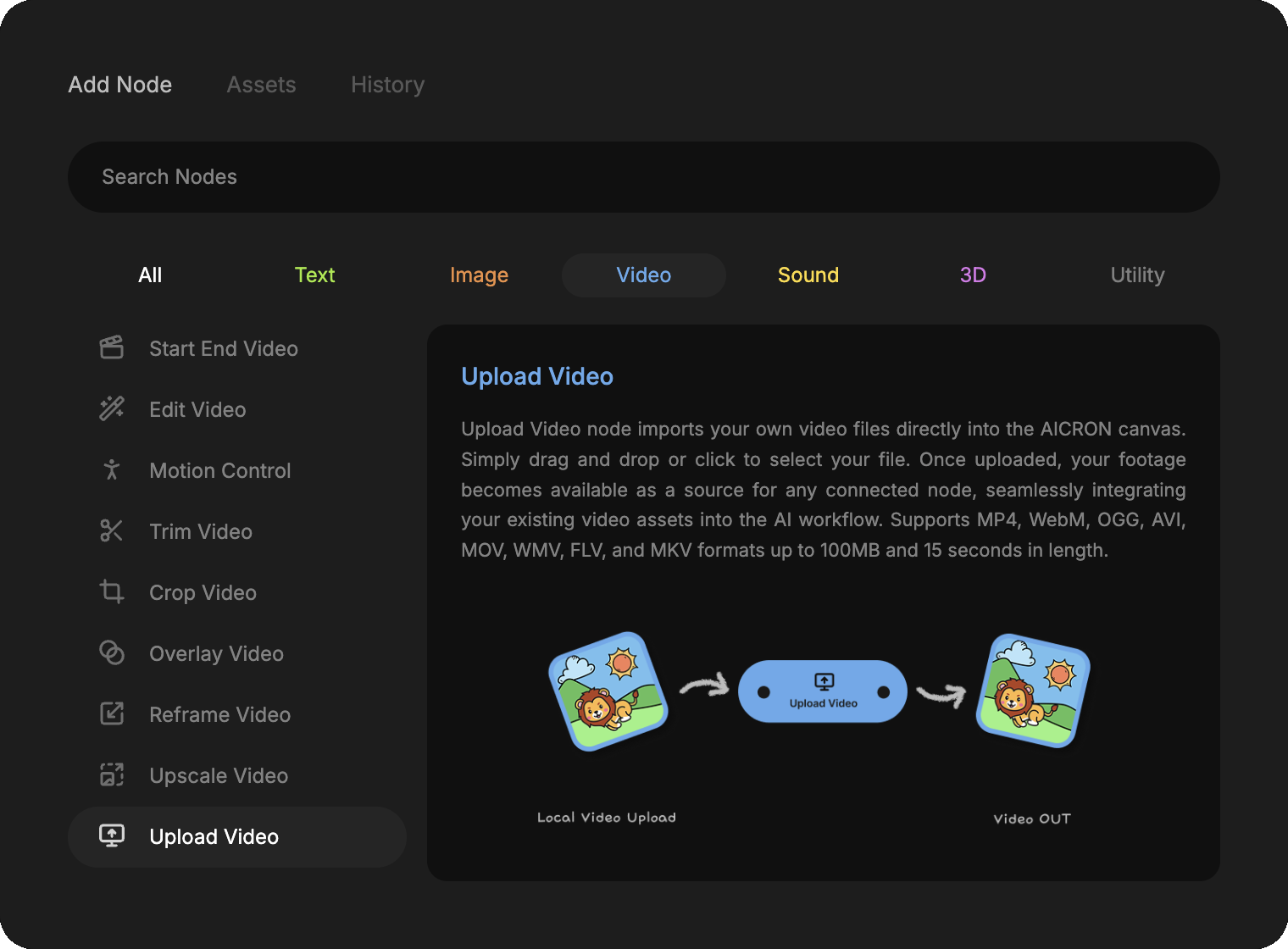The image size is (1288, 949).
Task: Click the Upload Video monitor icon in list
Action: 112,835
